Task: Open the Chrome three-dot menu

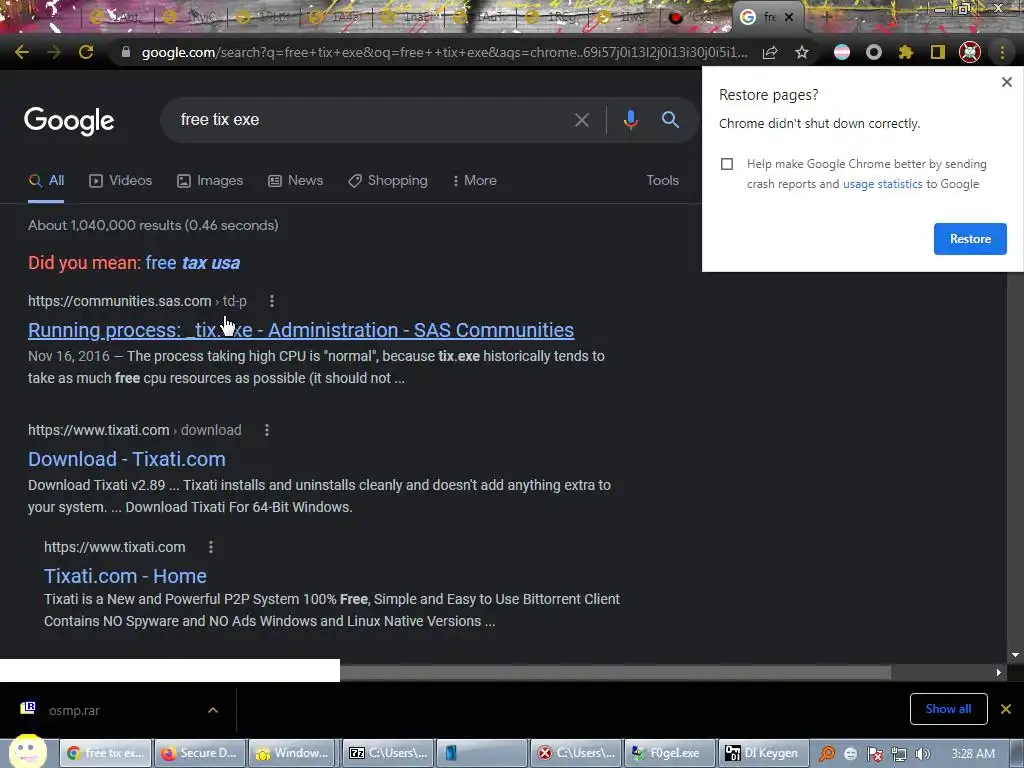Action: pyautogui.click(x=1002, y=52)
